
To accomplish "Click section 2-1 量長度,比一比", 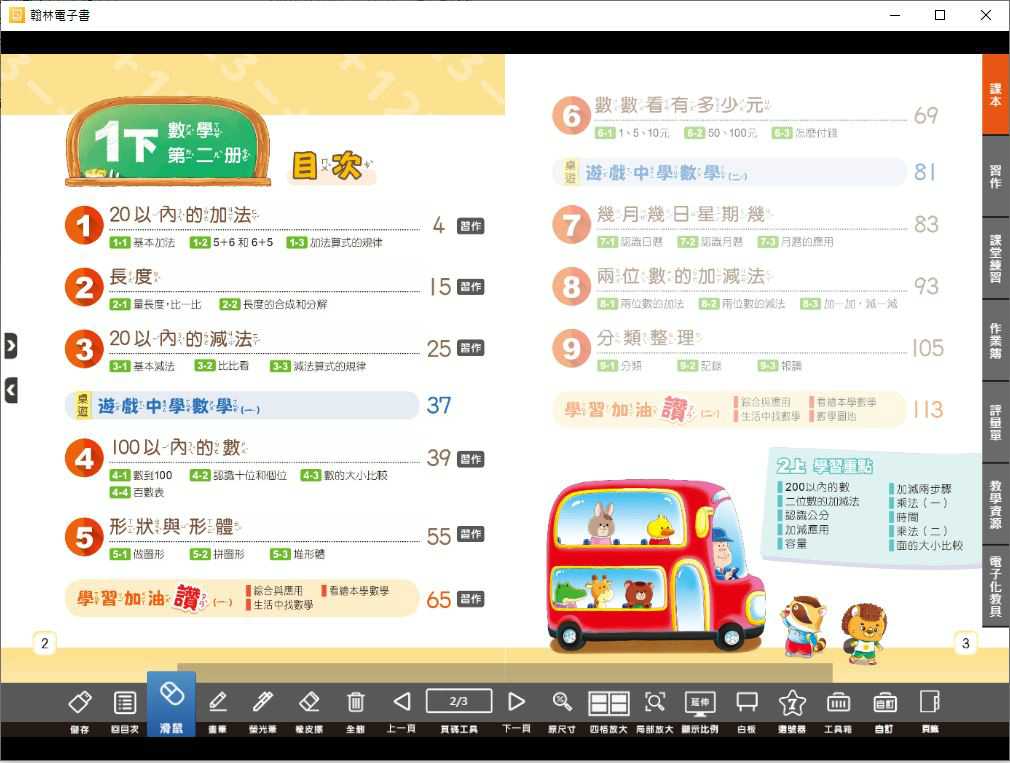I will [x=156, y=305].
